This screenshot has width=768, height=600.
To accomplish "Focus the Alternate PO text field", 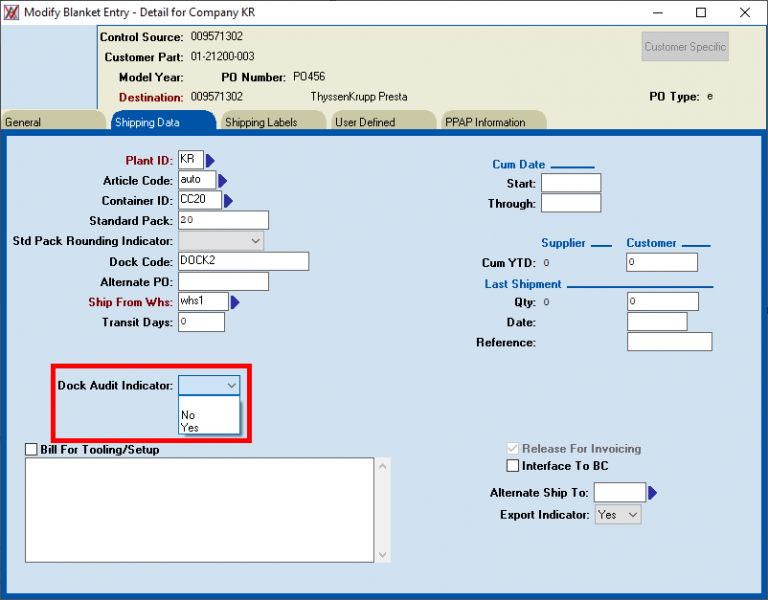I will point(223,282).
